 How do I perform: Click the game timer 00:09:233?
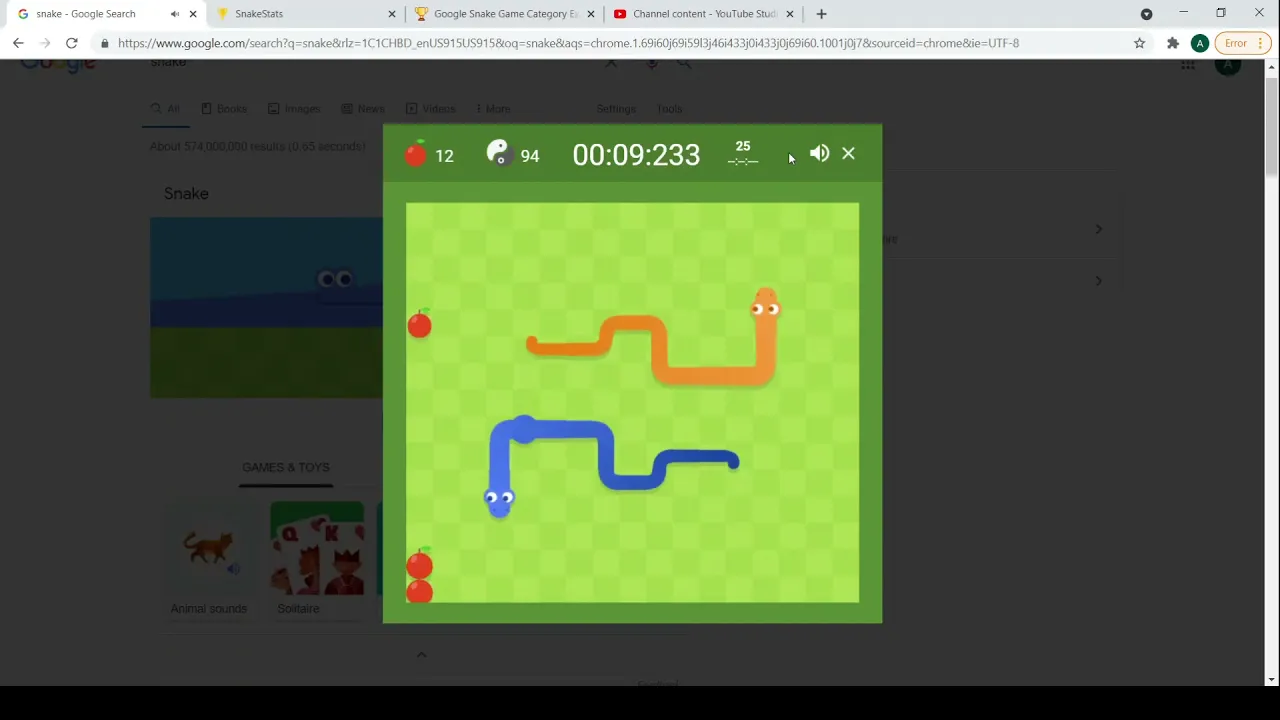point(636,155)
